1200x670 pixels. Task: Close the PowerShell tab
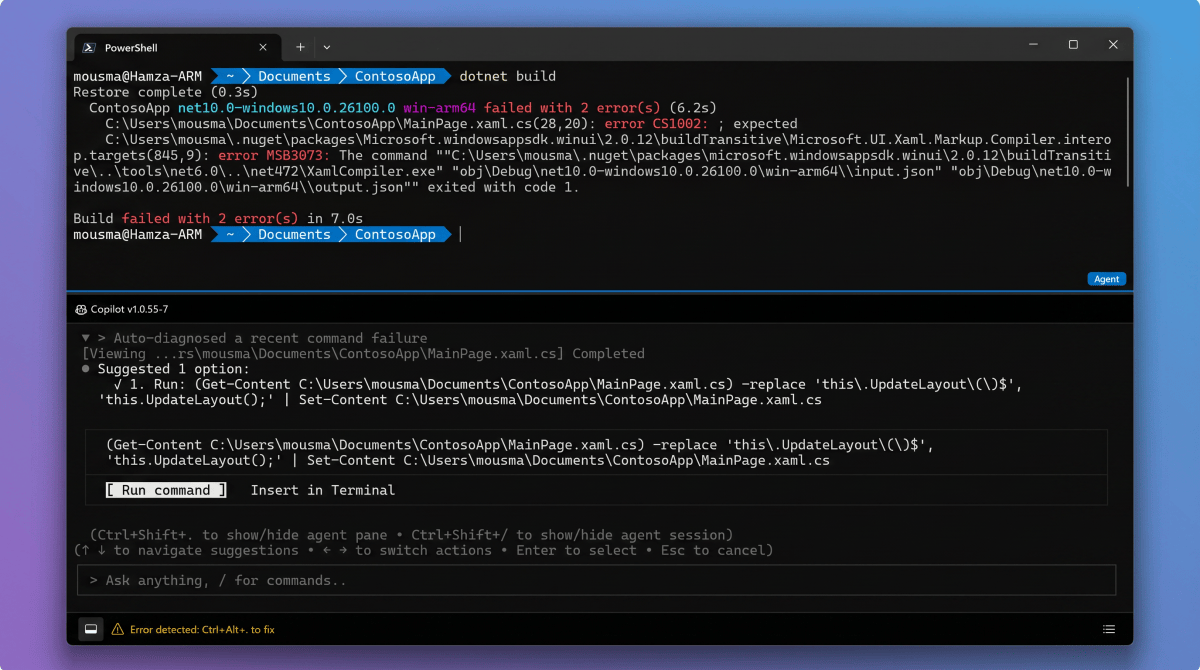coord(264,47)
